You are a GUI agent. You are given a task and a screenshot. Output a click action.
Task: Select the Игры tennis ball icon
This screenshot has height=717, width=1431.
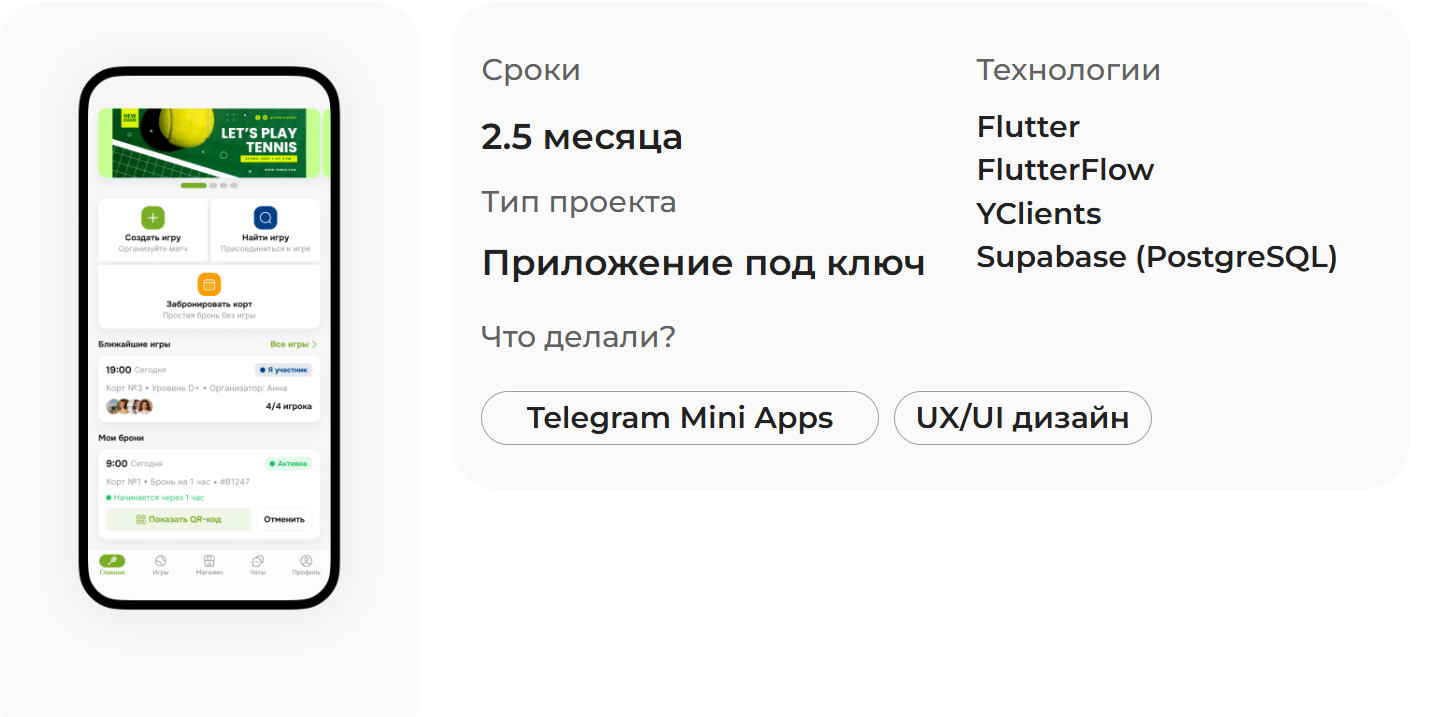click(160, 559)
